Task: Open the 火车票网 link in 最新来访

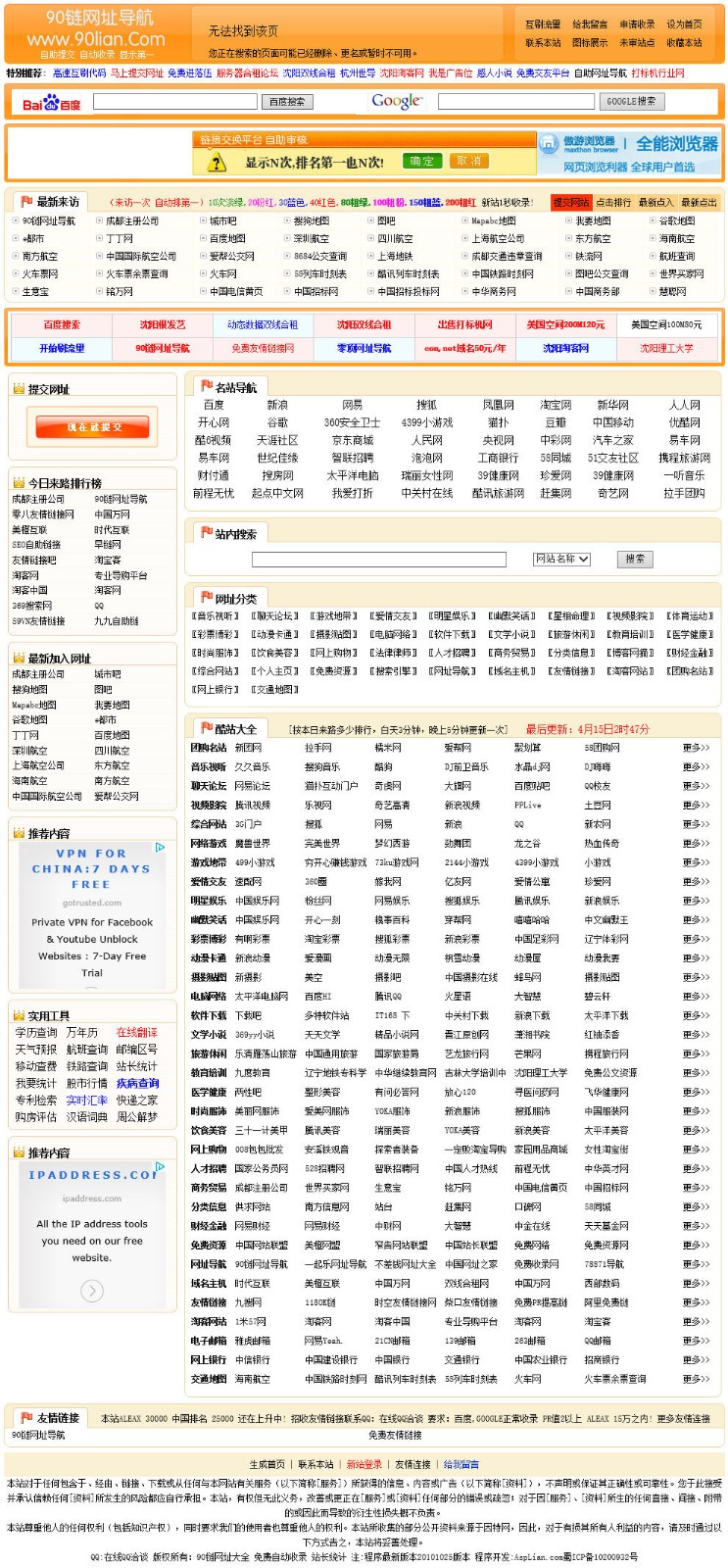Action: point(40,274)
